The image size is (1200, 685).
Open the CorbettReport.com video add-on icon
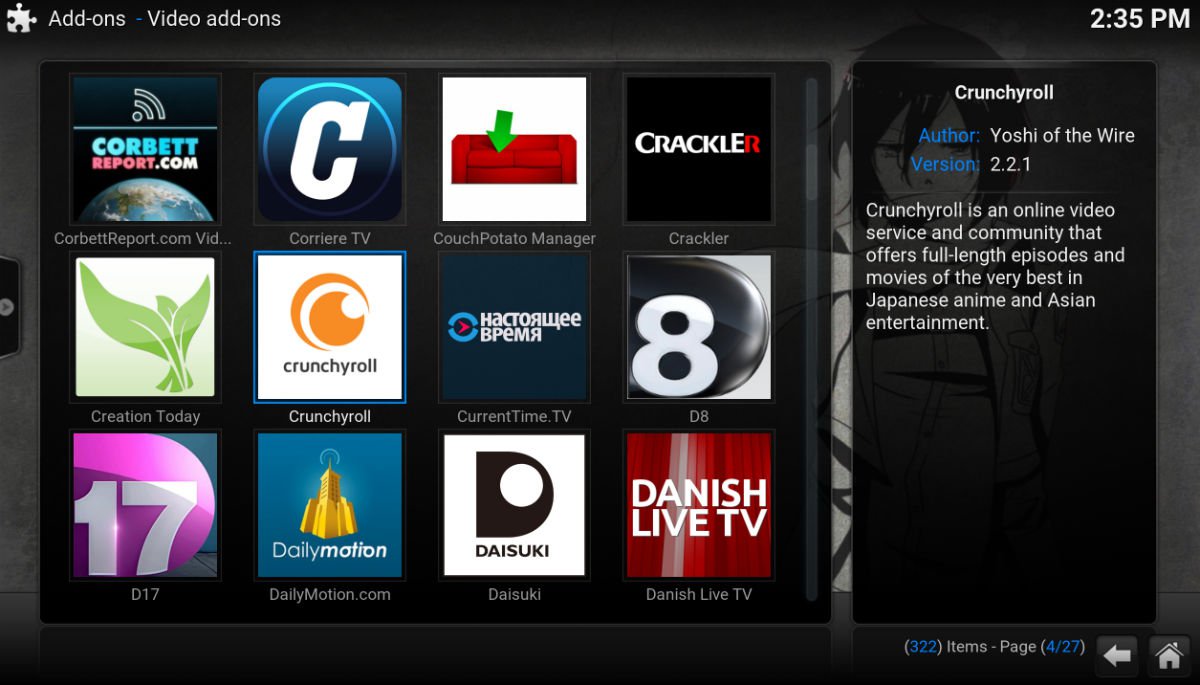146,149
